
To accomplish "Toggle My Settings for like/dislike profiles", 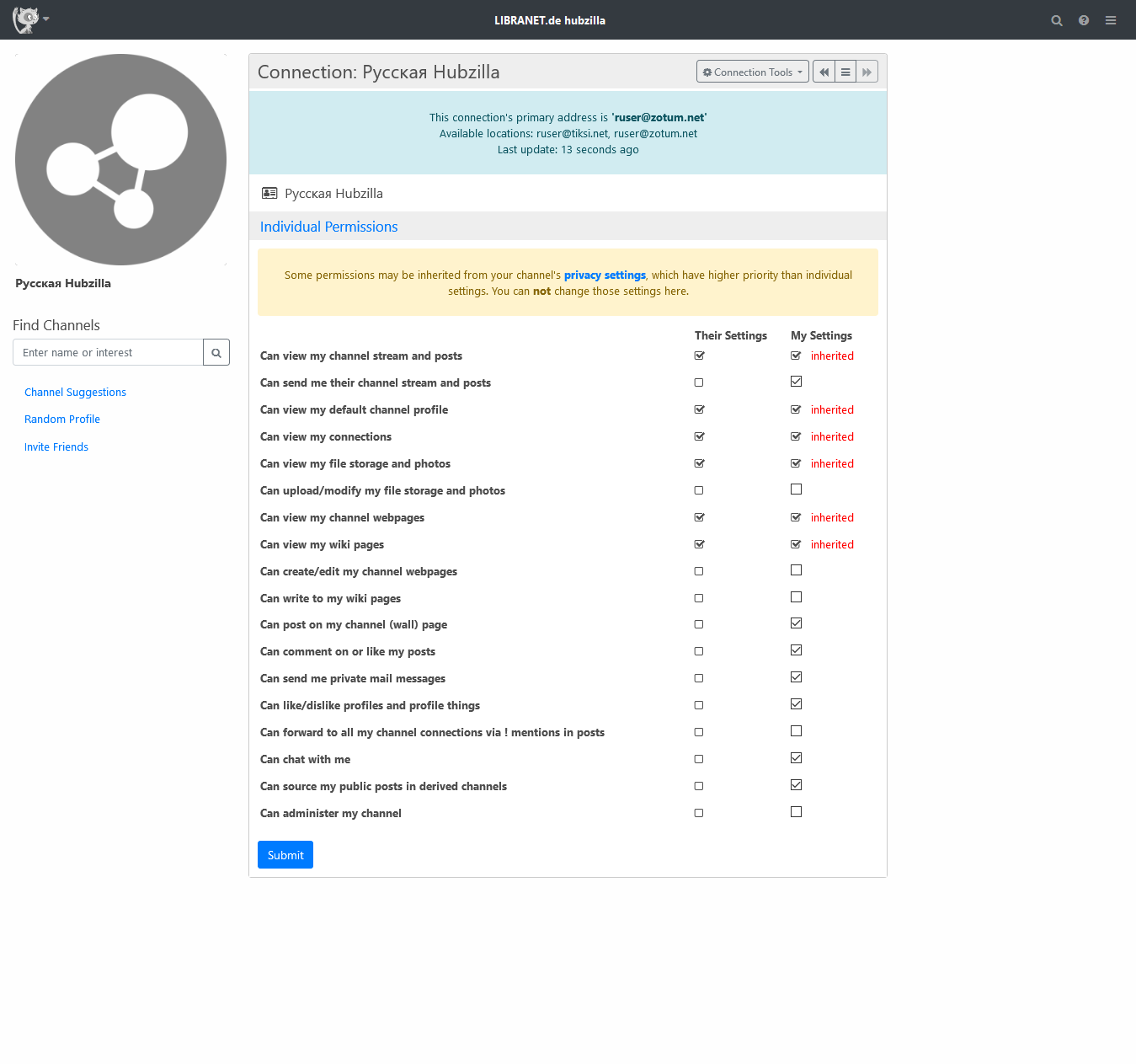I will (796, 704).
